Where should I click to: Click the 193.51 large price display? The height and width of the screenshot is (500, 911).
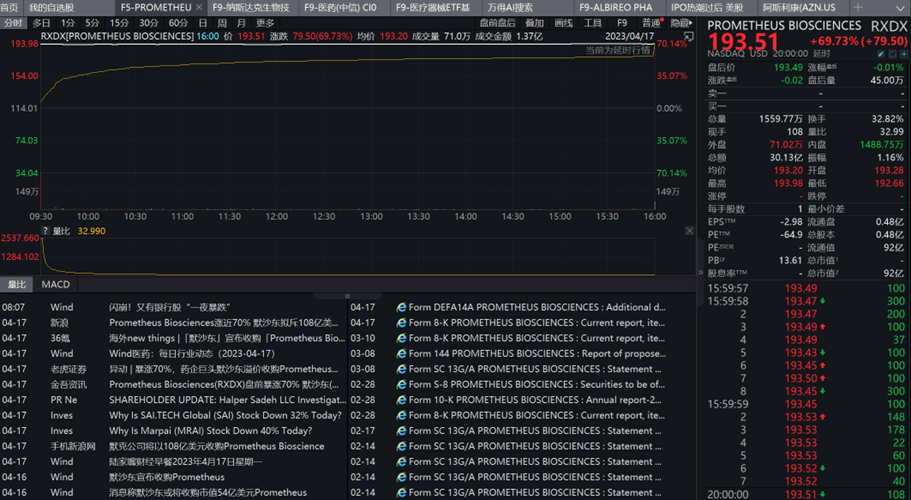743,41
